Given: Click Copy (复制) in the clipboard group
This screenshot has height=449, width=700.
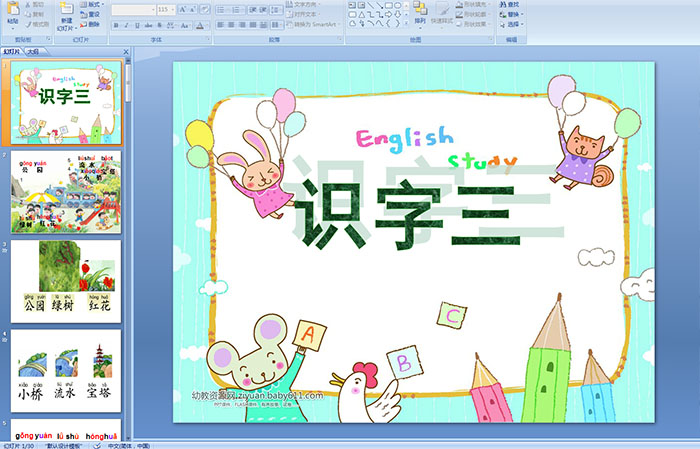Looking at the screenshot, I should (34, 15).
